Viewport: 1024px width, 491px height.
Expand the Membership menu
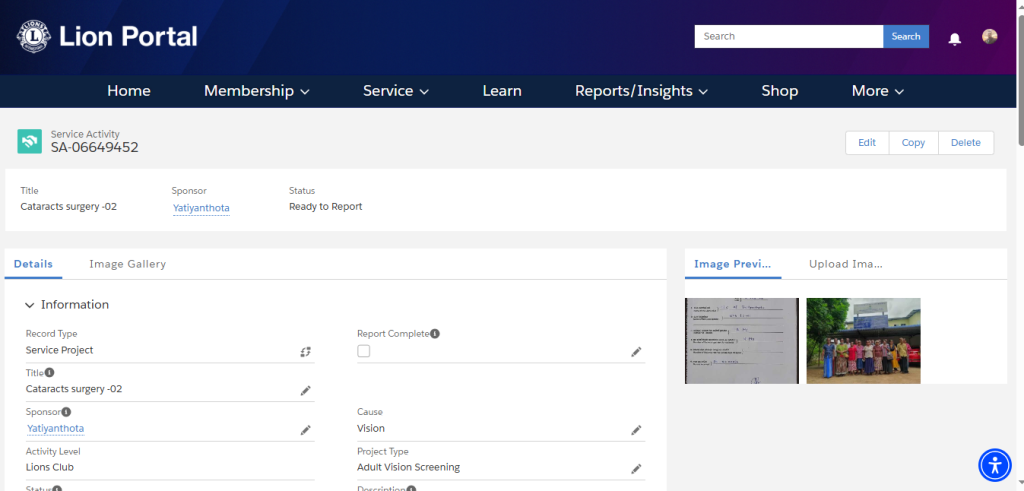pos(257,91)
